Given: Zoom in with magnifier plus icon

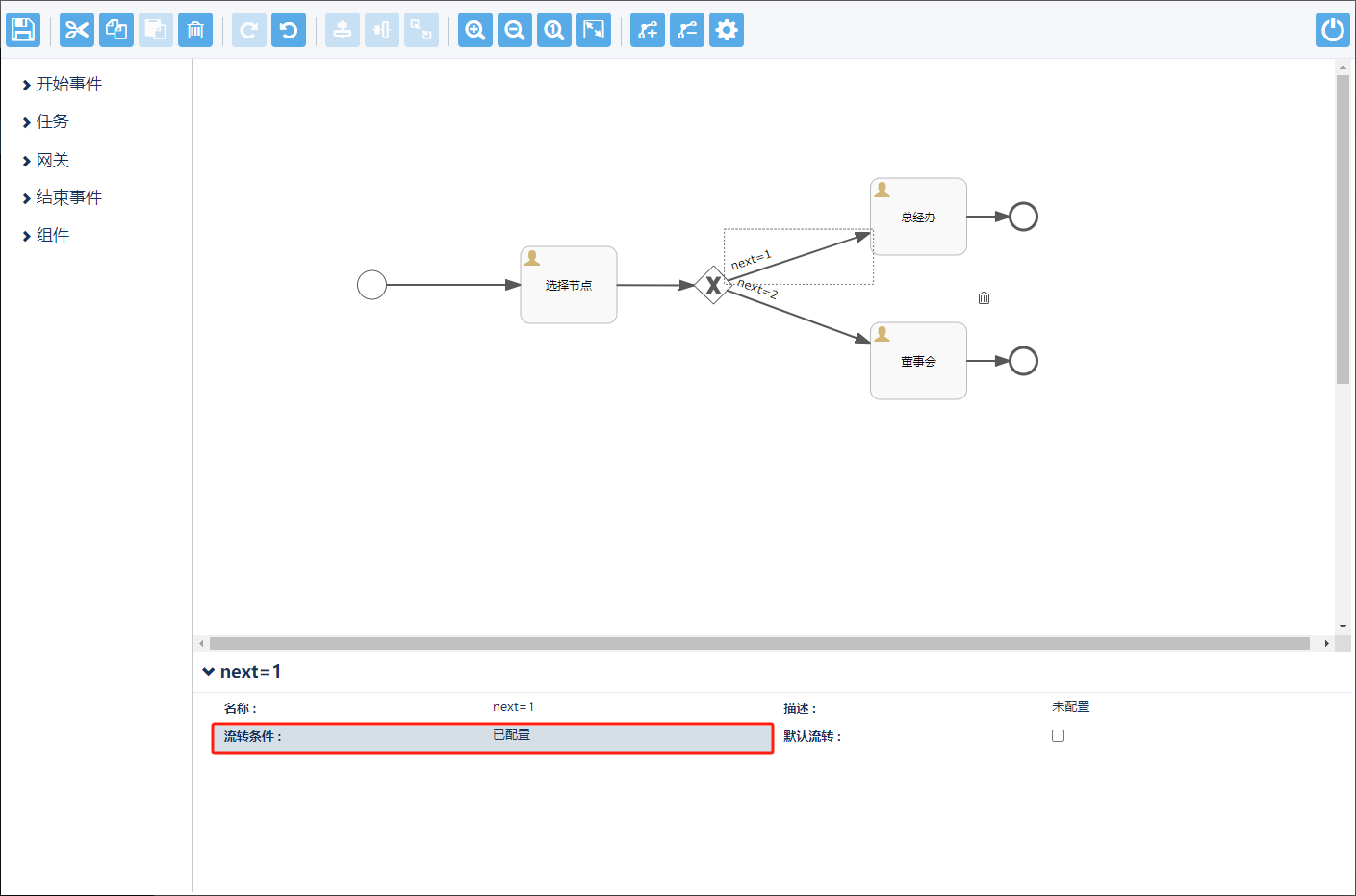Looking at the screenshot, I should (475, 30).
